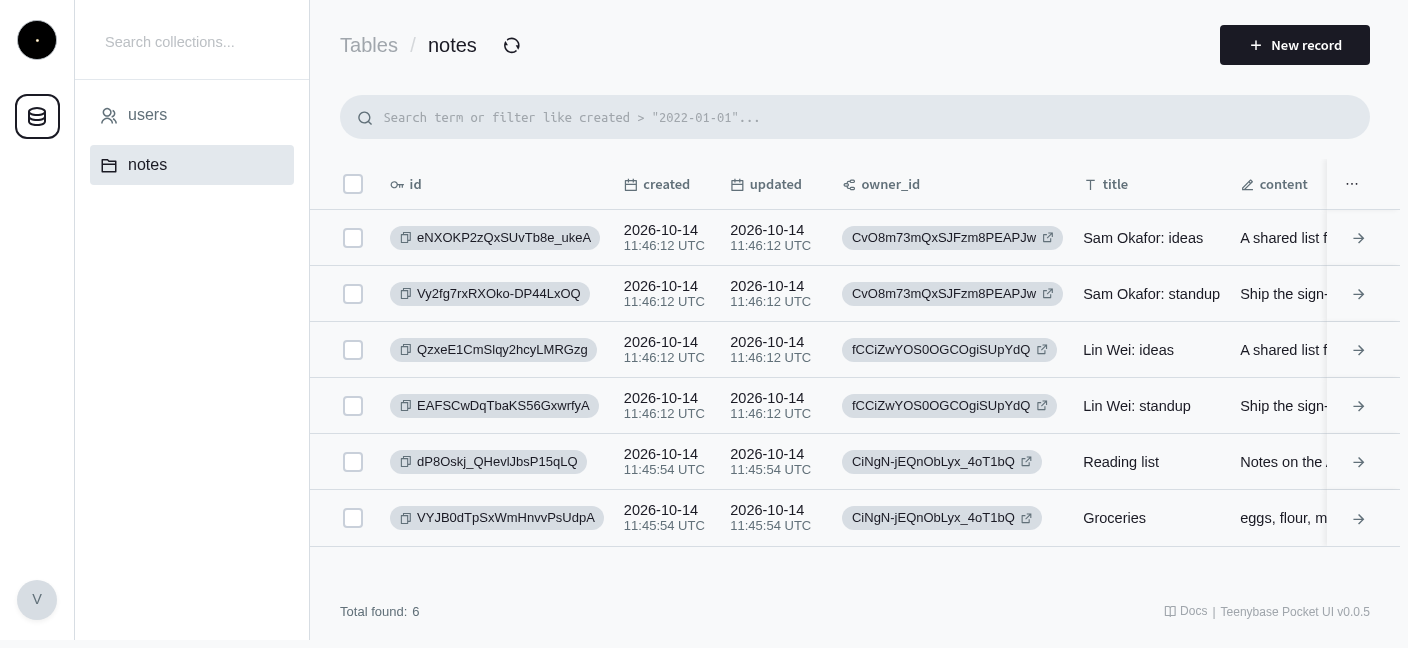Open owner link in Sam Okafor: ideas row
The width and height of the screenshot is (1408, 648).
[1048, 238]
